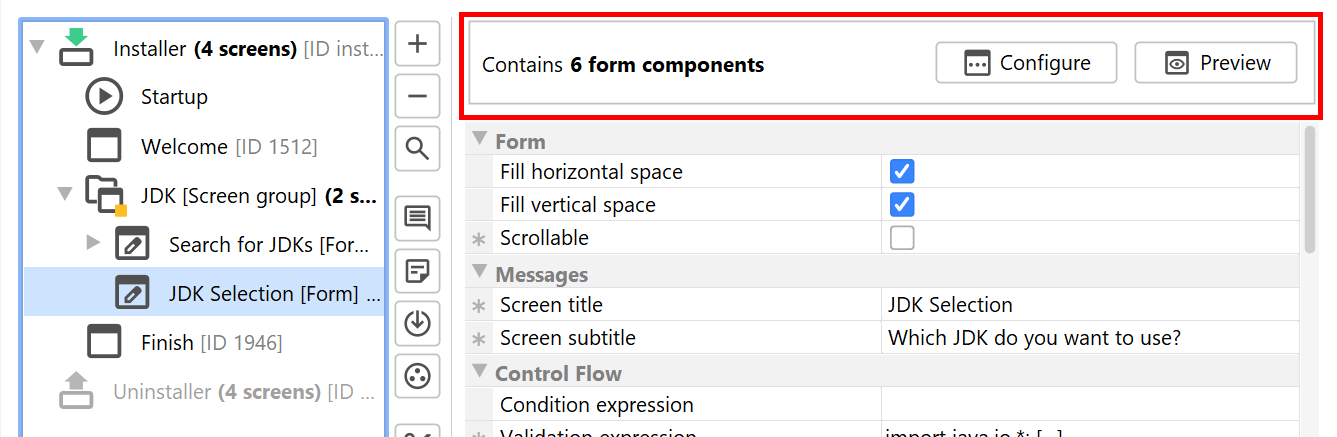Select the Welcome screen tree item
1337x437 pixels.
184,147
